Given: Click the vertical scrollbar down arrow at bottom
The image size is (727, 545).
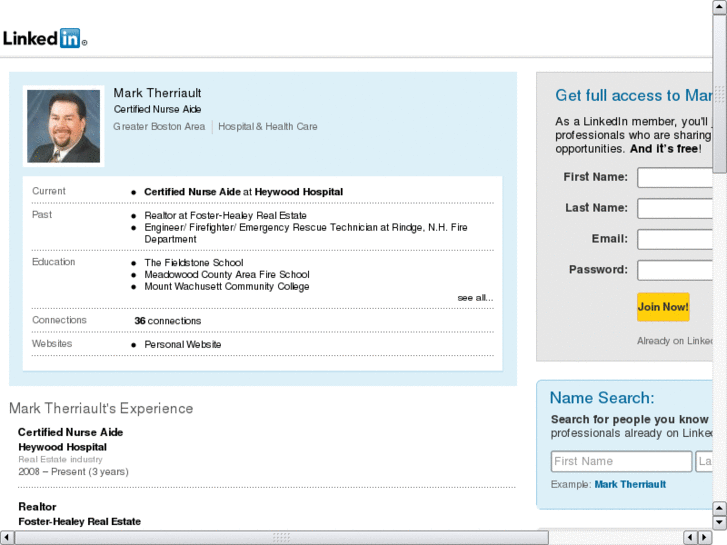Looking at the screenshot, I should click(720, 523).
